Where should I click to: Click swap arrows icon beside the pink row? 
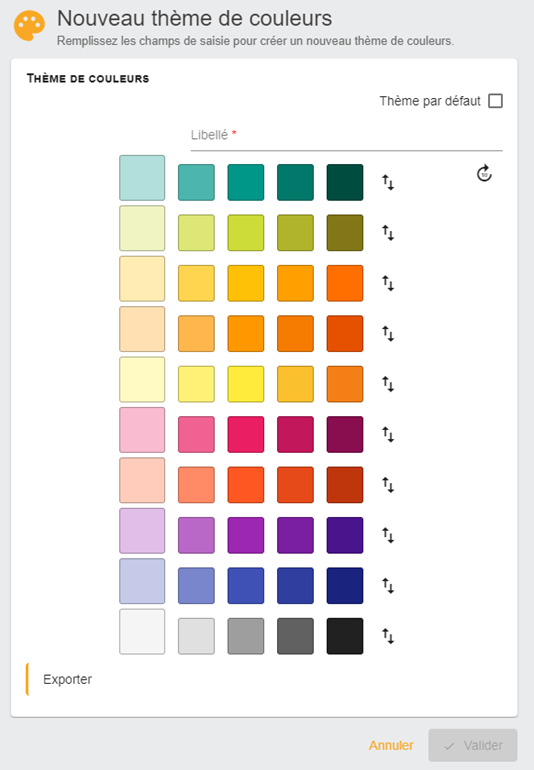[x=388, y=435]
